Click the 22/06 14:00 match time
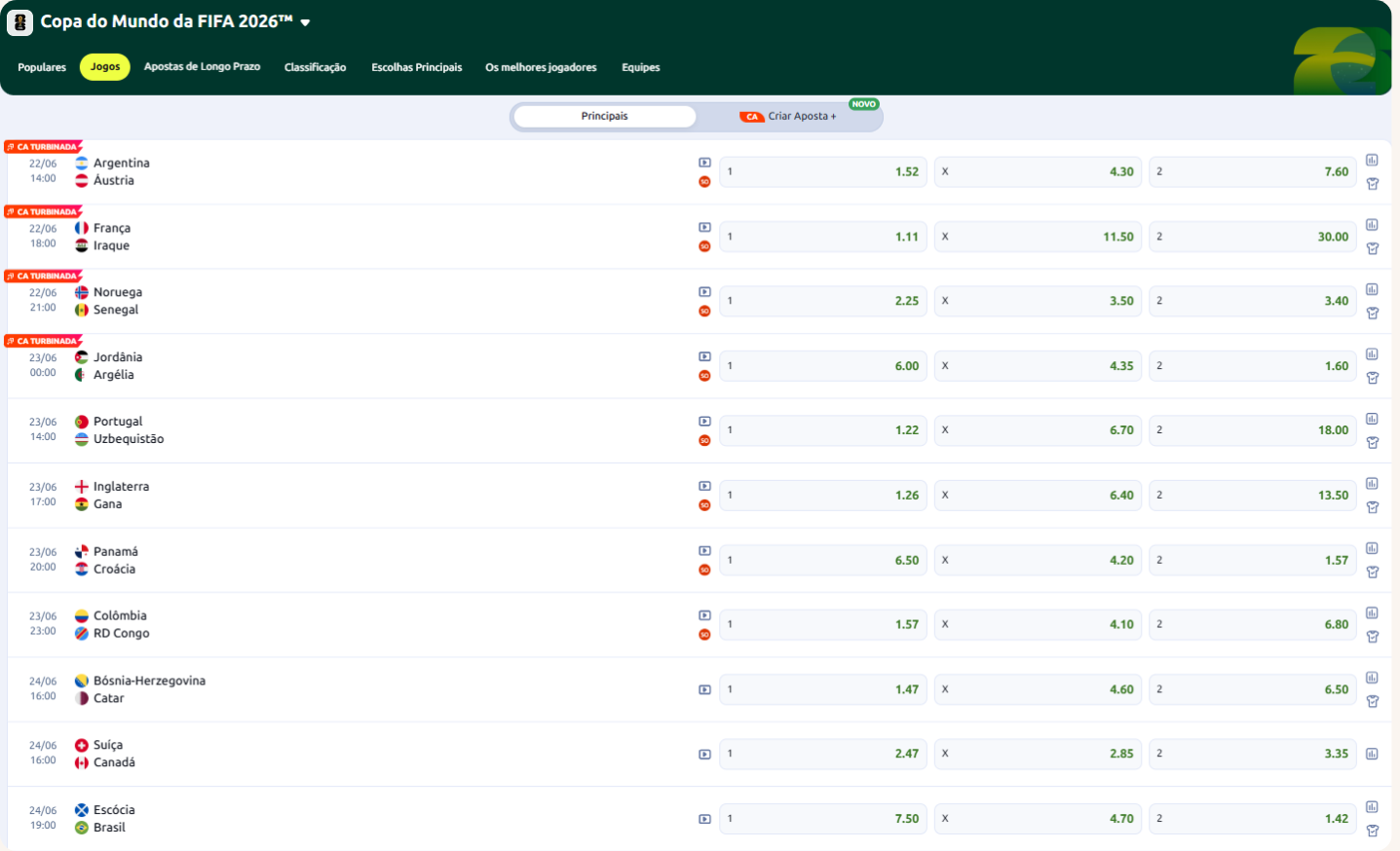 click(x=43, y=171)
